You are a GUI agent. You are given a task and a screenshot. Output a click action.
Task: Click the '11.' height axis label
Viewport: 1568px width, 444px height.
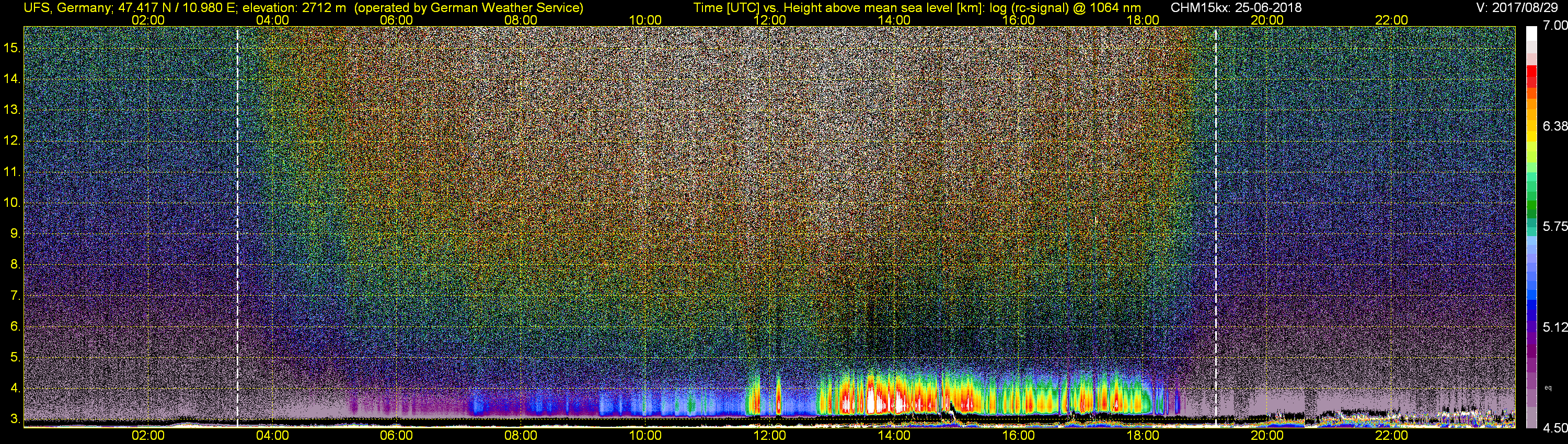[12, 172]
